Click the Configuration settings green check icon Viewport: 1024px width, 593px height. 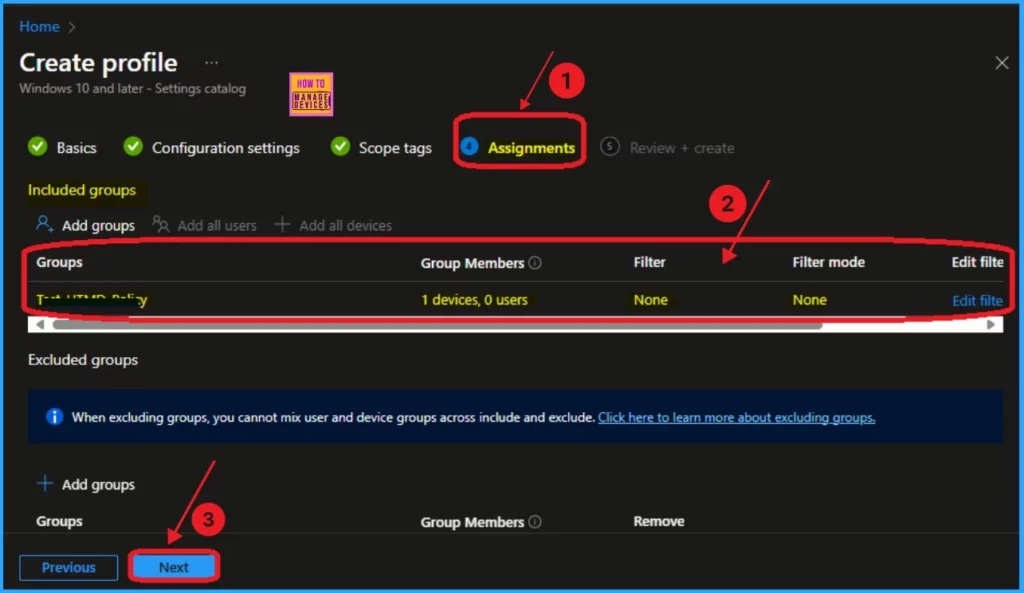[x=133, y=147]
